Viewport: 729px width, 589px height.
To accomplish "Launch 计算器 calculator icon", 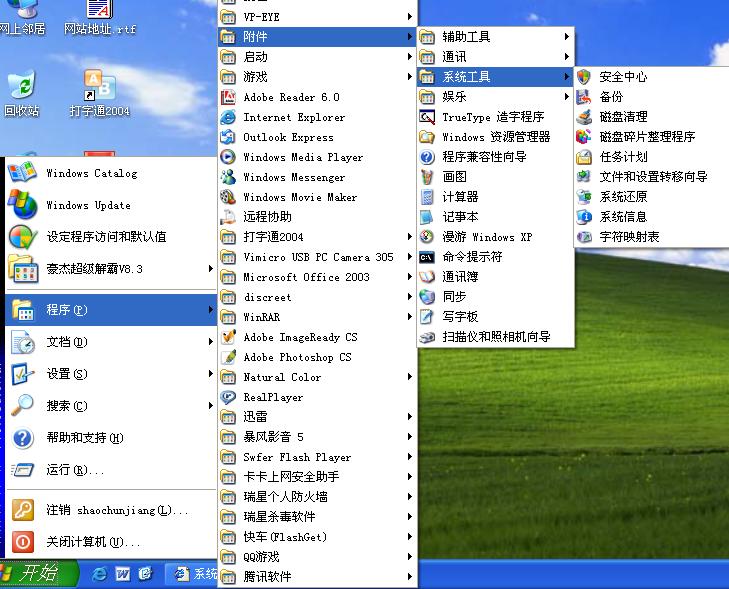I will (427, 197).
